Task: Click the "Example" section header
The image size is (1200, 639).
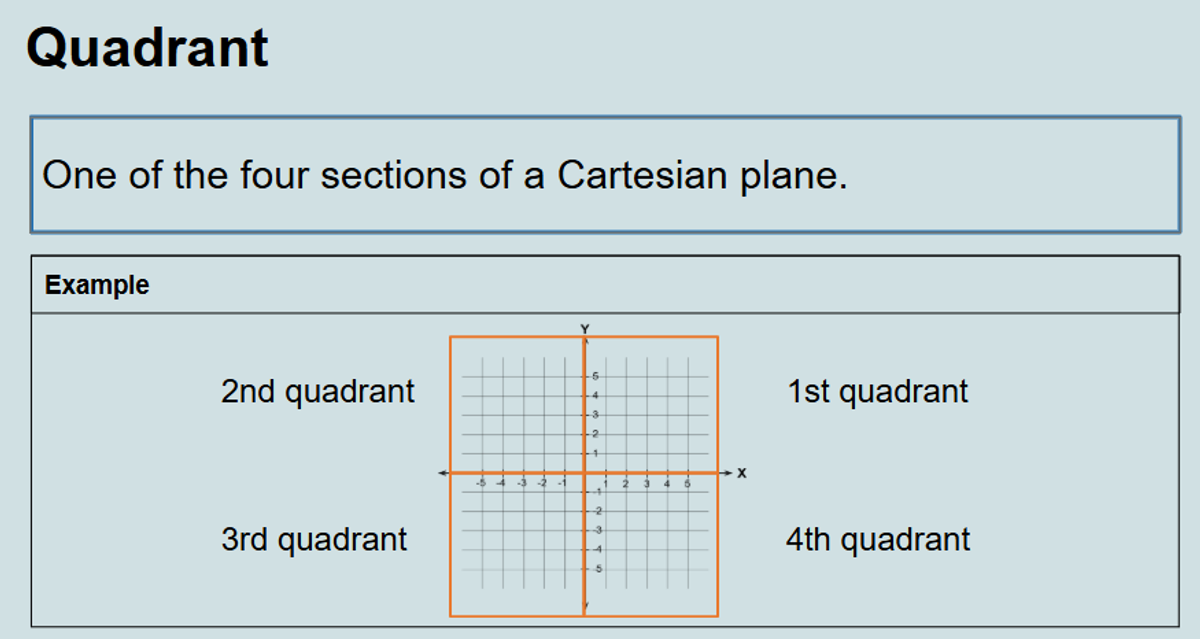Action: click(97, 285)
